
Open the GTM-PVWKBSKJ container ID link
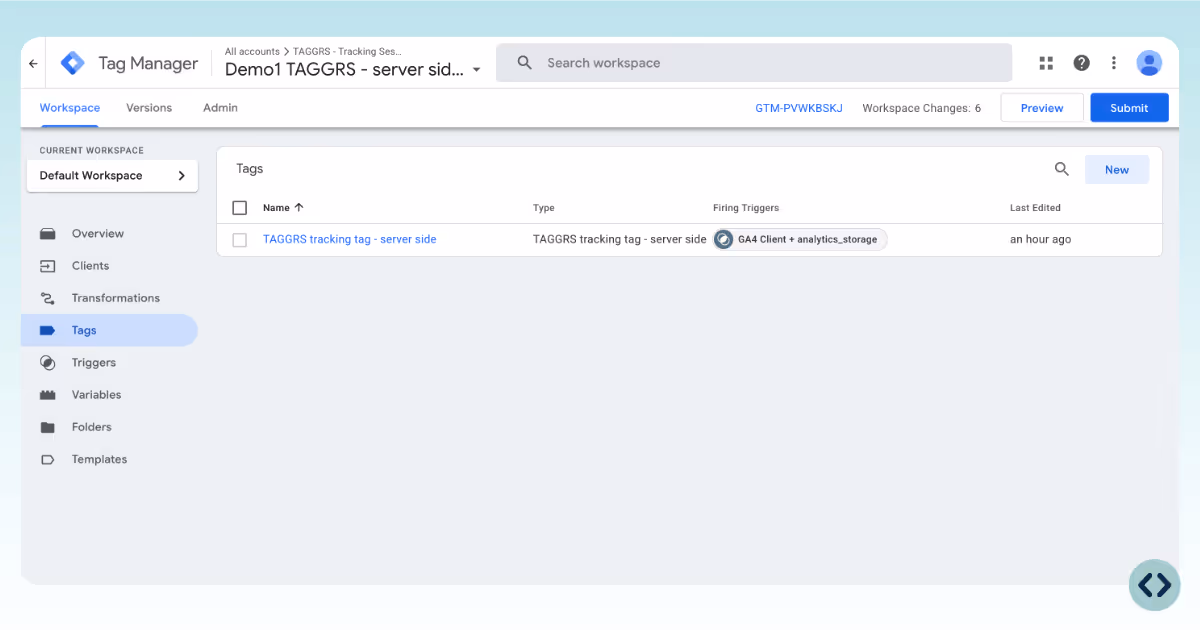799,108
